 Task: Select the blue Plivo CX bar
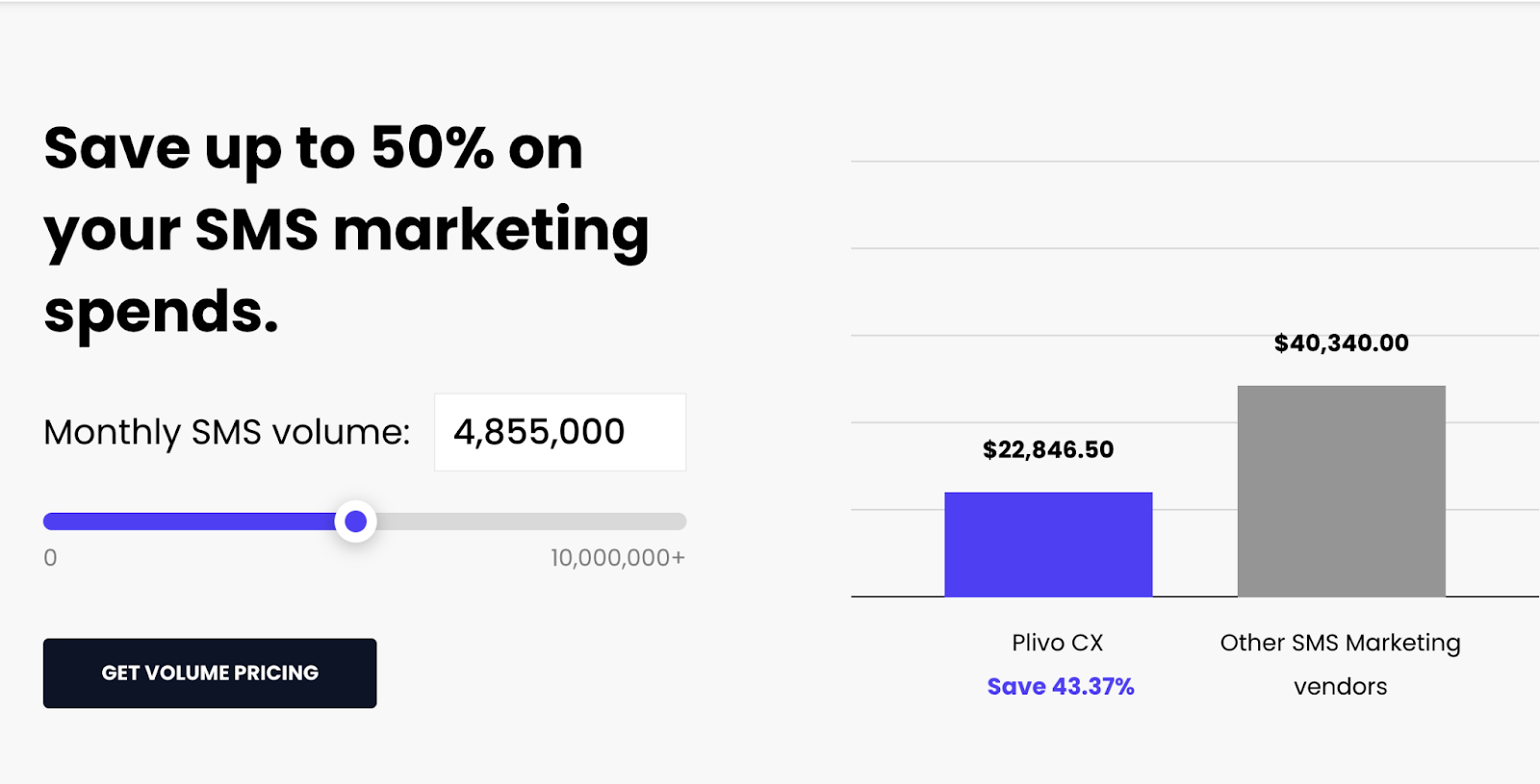(x=1048, y=544)
